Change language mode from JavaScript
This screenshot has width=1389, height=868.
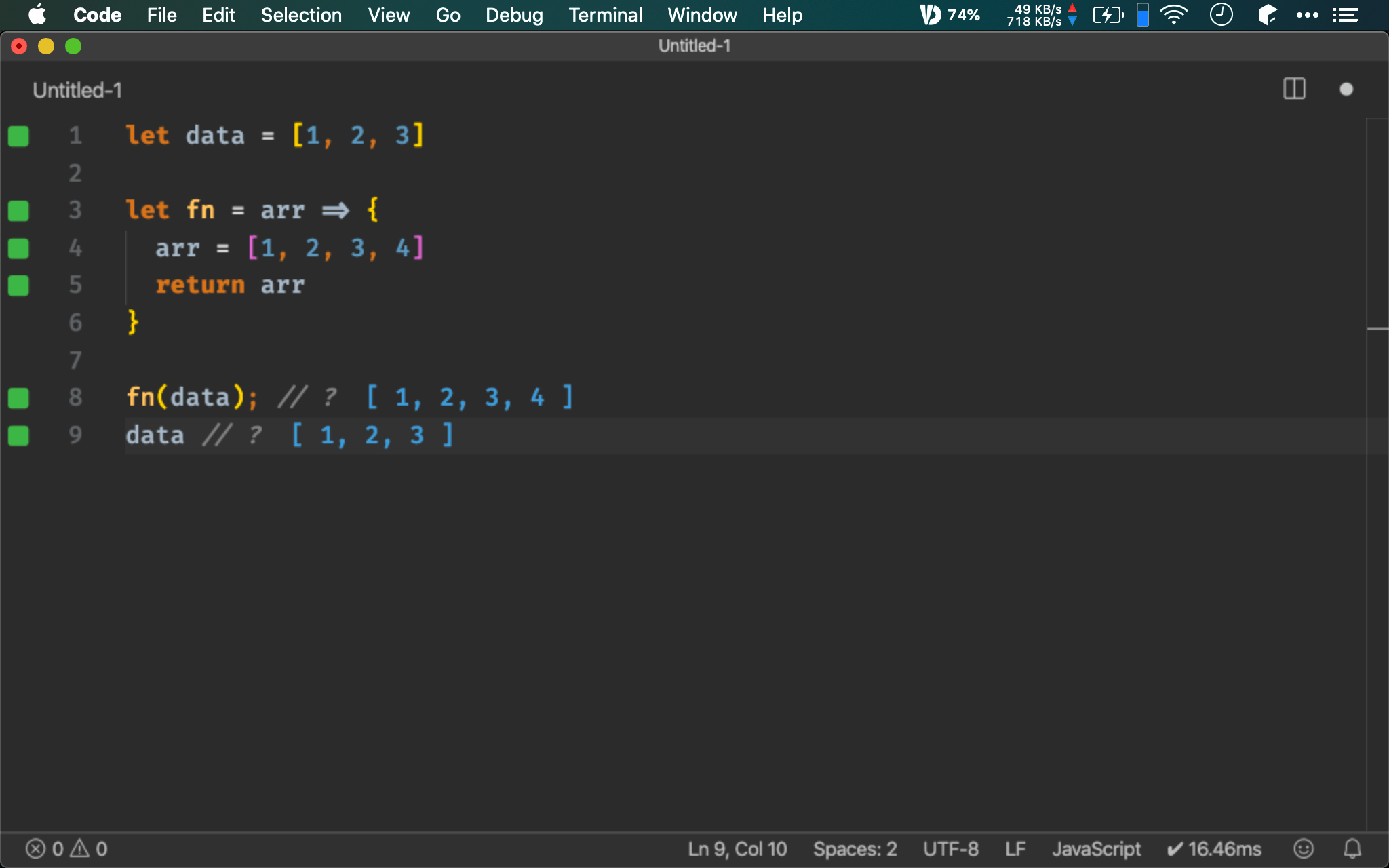1096,848
